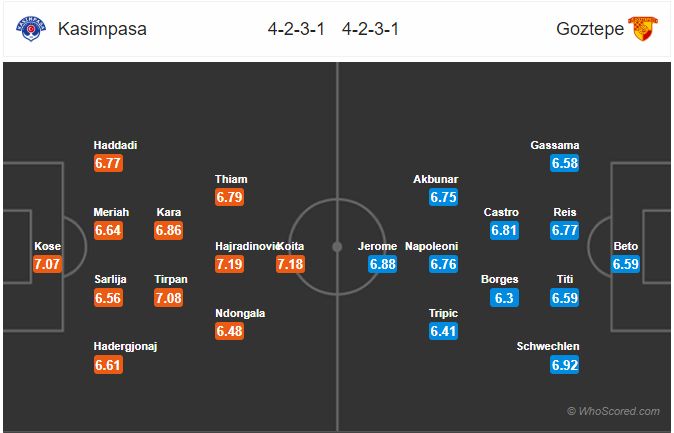Screen dimensions: 674x433
Task: Click Goztepe's 4-2-3-1 formation text
Action: 371,29
